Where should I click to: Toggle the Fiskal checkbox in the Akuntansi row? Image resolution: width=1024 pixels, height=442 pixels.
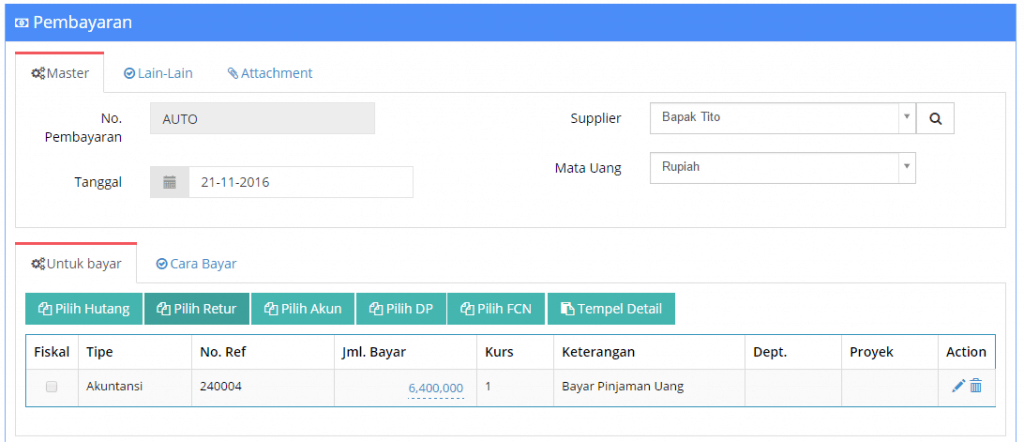(x=51, y=387)
